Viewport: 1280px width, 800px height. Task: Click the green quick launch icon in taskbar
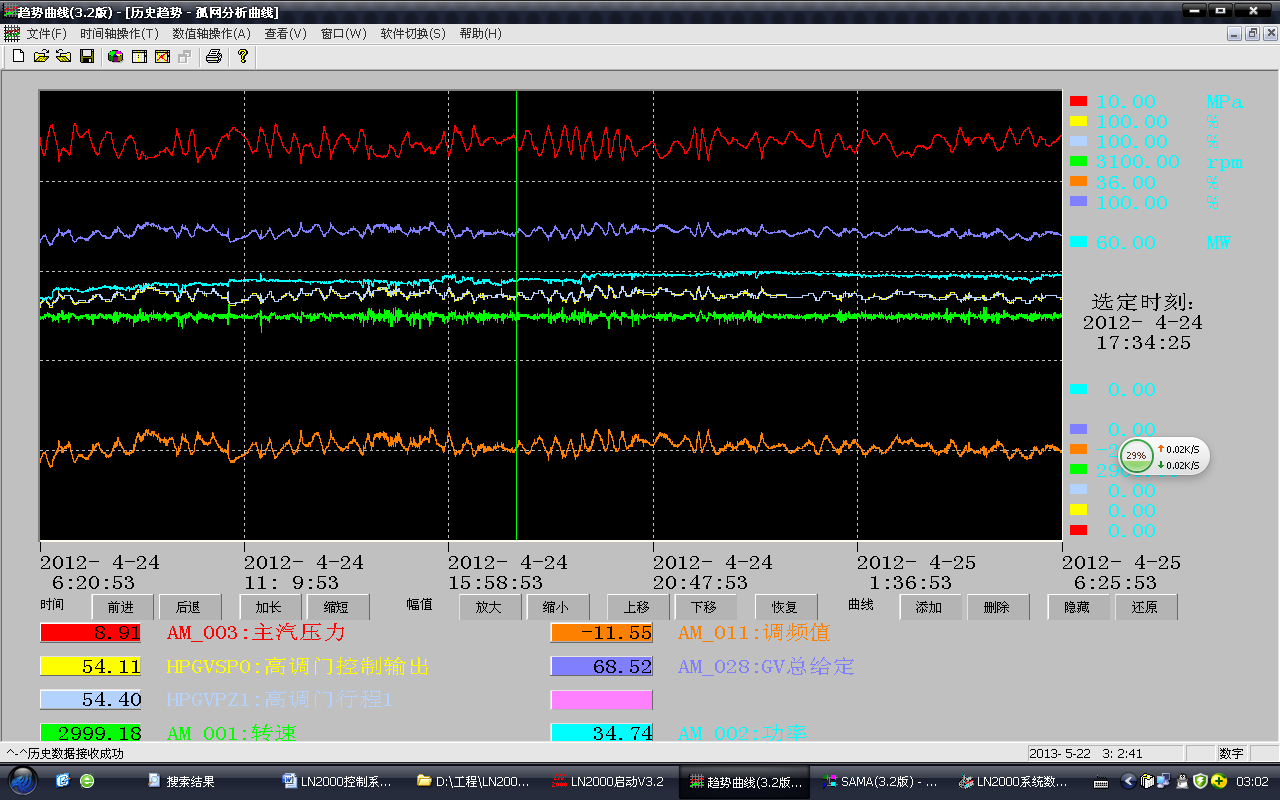click(87, 781)
